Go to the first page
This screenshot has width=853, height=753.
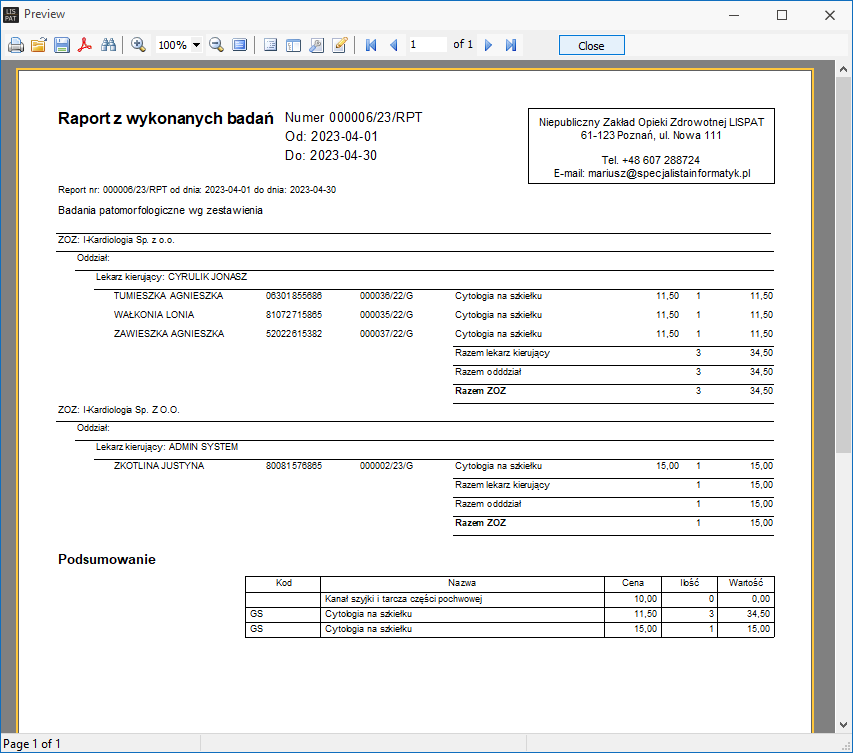(x=371, y=45)
